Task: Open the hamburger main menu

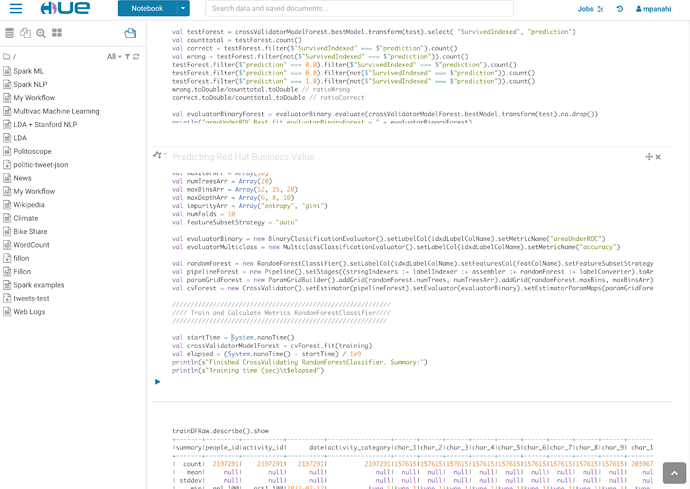Action: [x=16, y=8]
